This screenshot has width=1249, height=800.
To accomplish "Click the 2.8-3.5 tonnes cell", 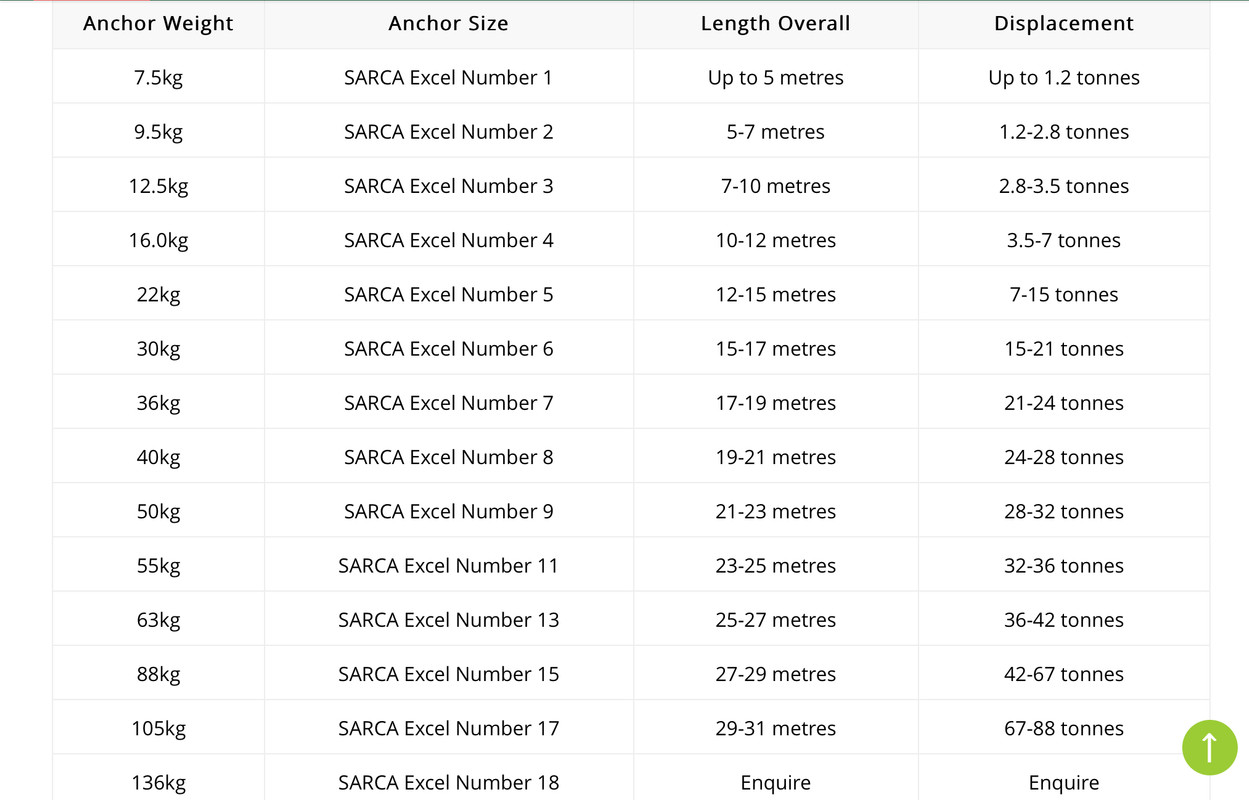I will [x=1064, y=185].
